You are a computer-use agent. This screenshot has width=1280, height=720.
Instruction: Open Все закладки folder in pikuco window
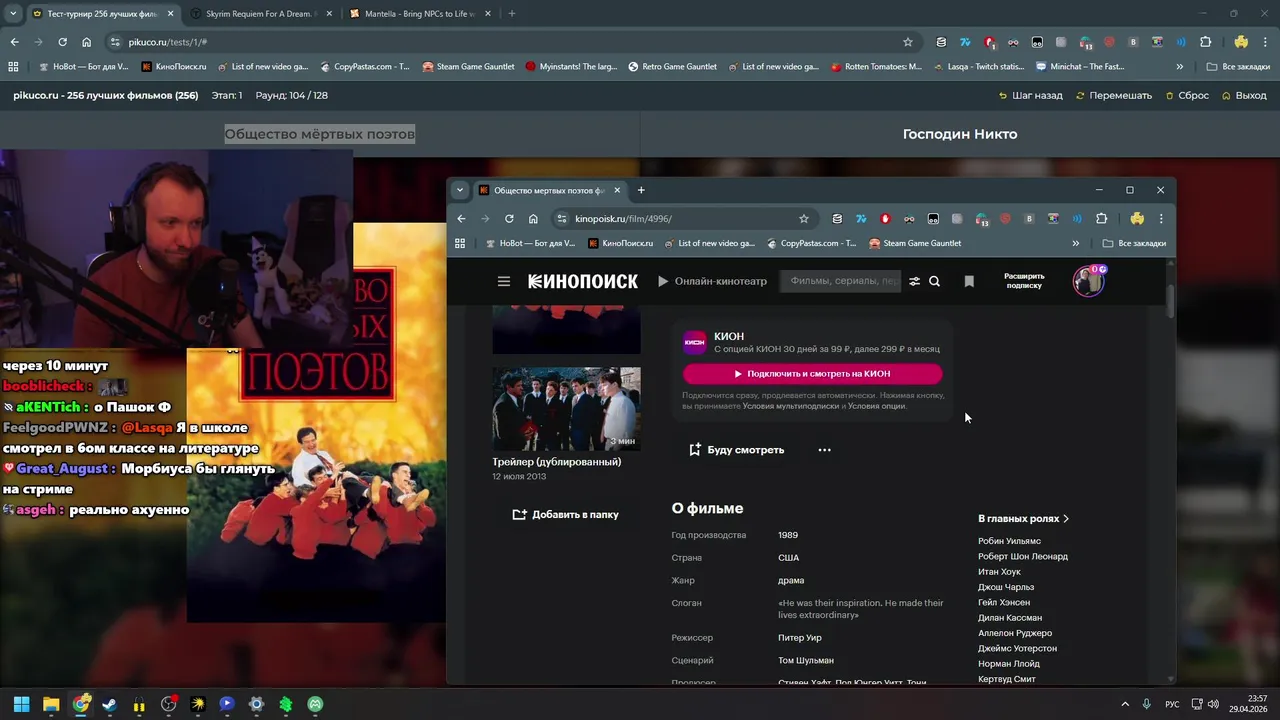coord(1238,67)
